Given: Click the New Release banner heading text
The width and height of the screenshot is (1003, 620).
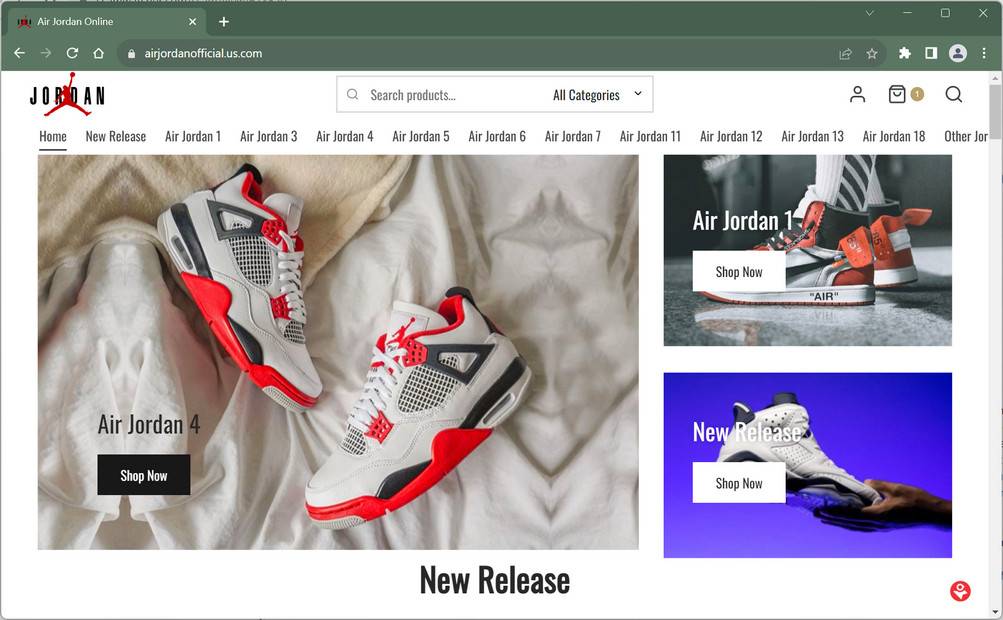Looking at the screenshot, I should point(746,433).
